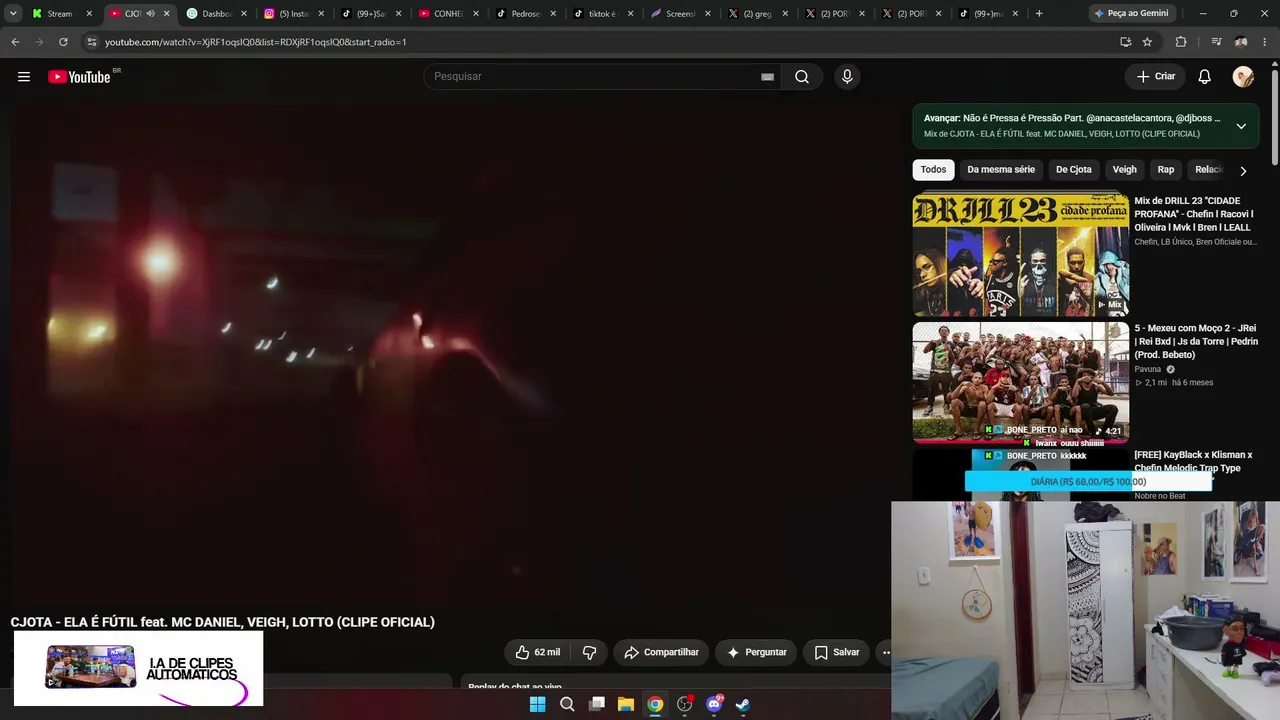
Task: Select the Da mesma série chip
Action: [x=1001, y=170]
